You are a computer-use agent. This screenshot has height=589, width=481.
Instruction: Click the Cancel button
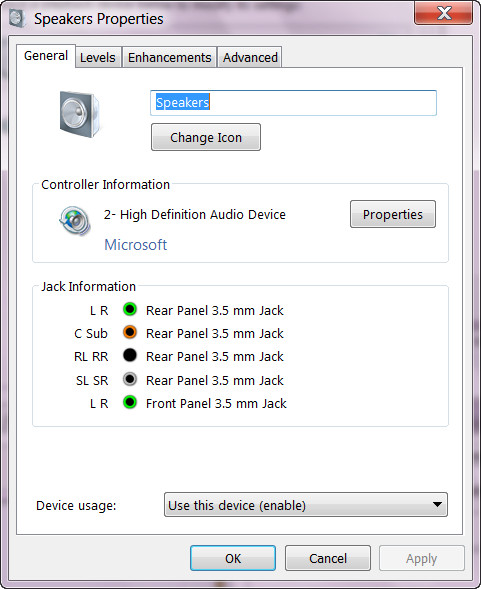[328, 558]
